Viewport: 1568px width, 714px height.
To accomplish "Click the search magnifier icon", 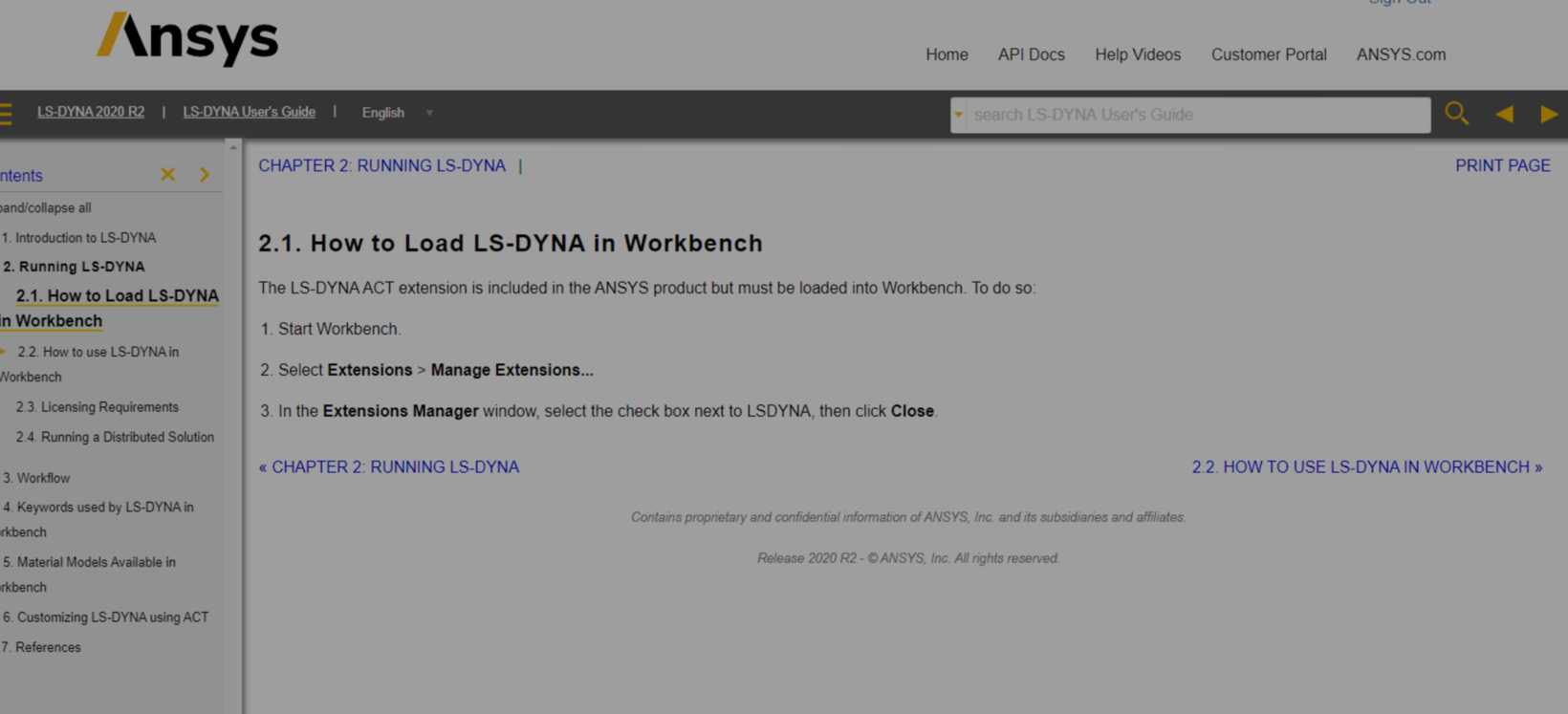I will pos(1456,114).
